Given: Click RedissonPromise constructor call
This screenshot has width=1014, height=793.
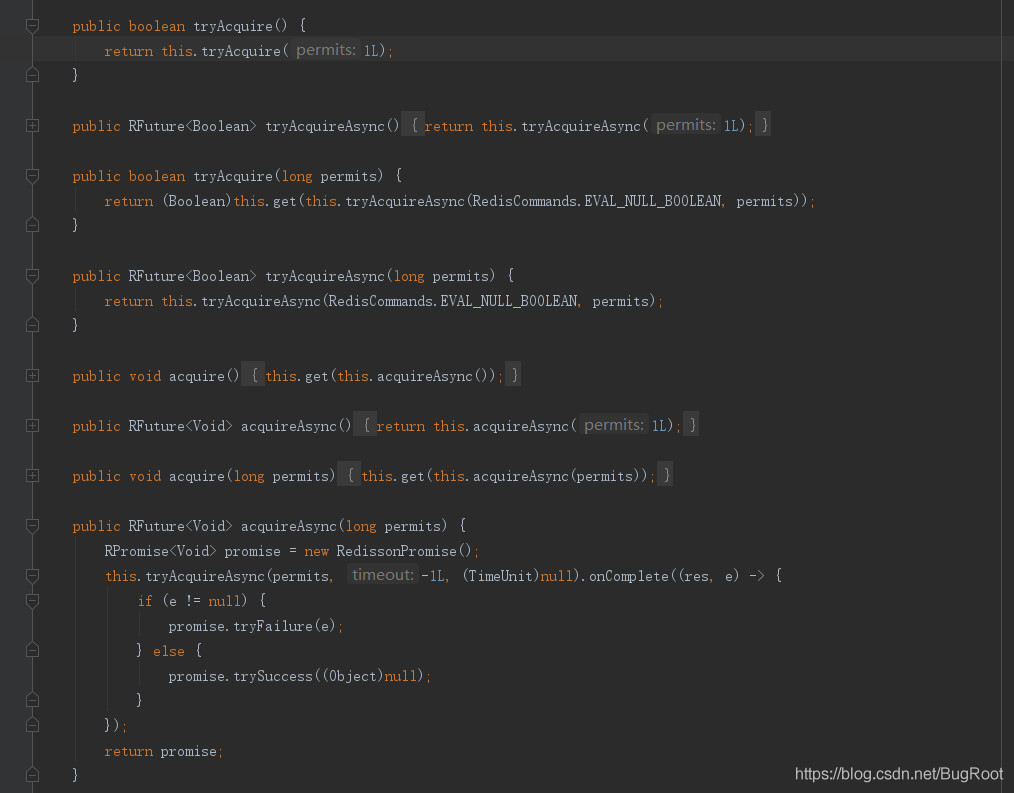Looking at the screenshot, I should [x=404, y=551].
